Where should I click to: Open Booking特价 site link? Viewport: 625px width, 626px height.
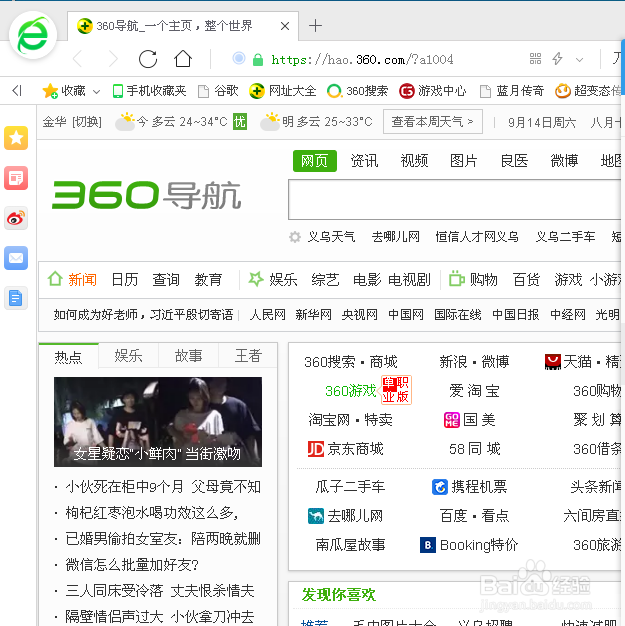click(469, 545)
